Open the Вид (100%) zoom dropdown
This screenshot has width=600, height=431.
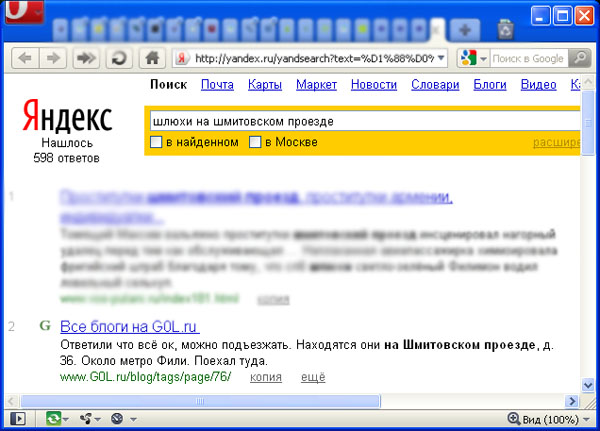(x=586, y=420)
